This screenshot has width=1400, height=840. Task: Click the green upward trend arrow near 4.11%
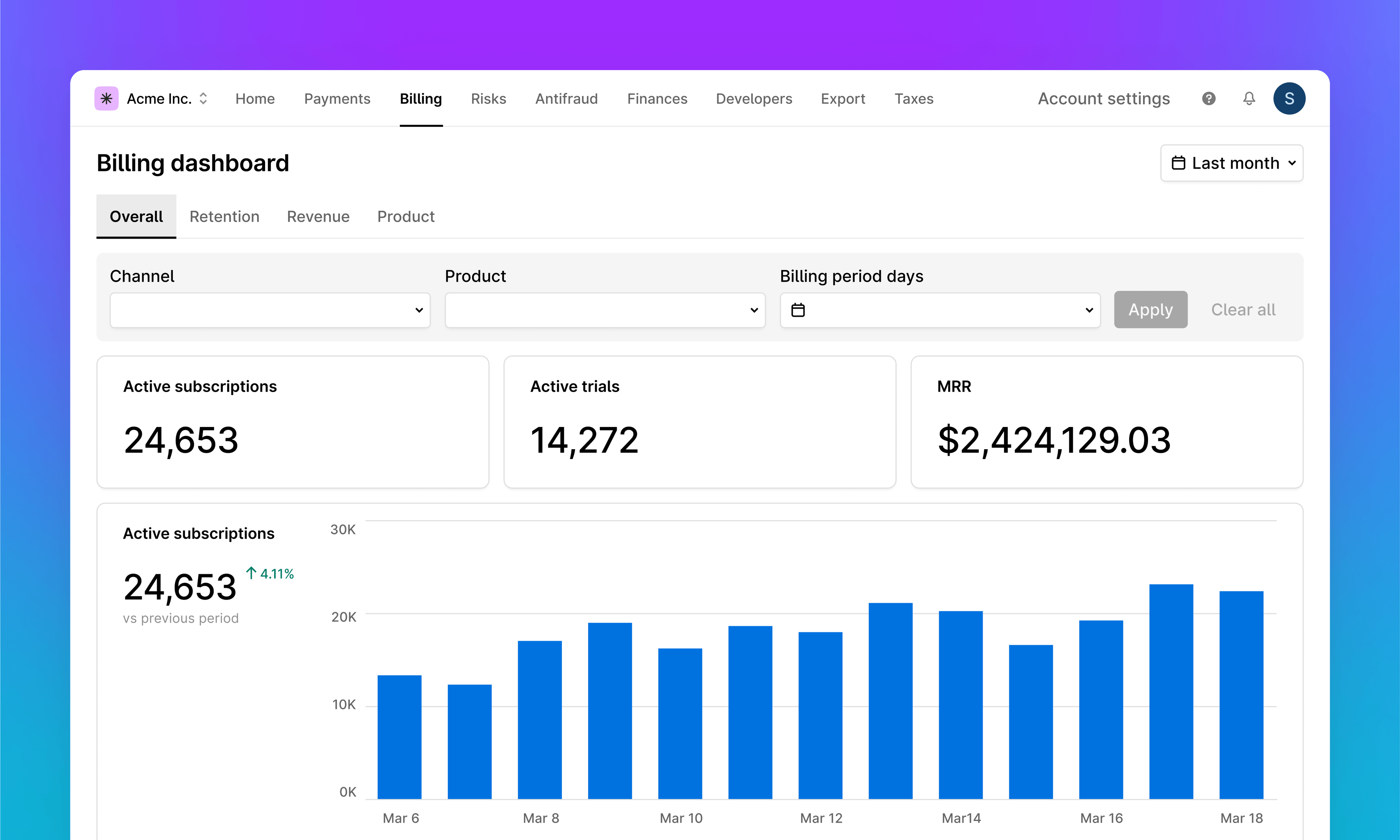click(x=251, y=573)
